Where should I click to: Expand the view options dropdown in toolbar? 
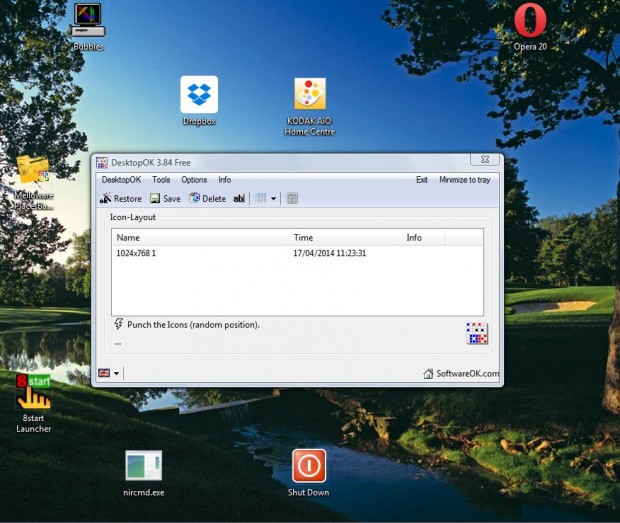coord(273,199)
